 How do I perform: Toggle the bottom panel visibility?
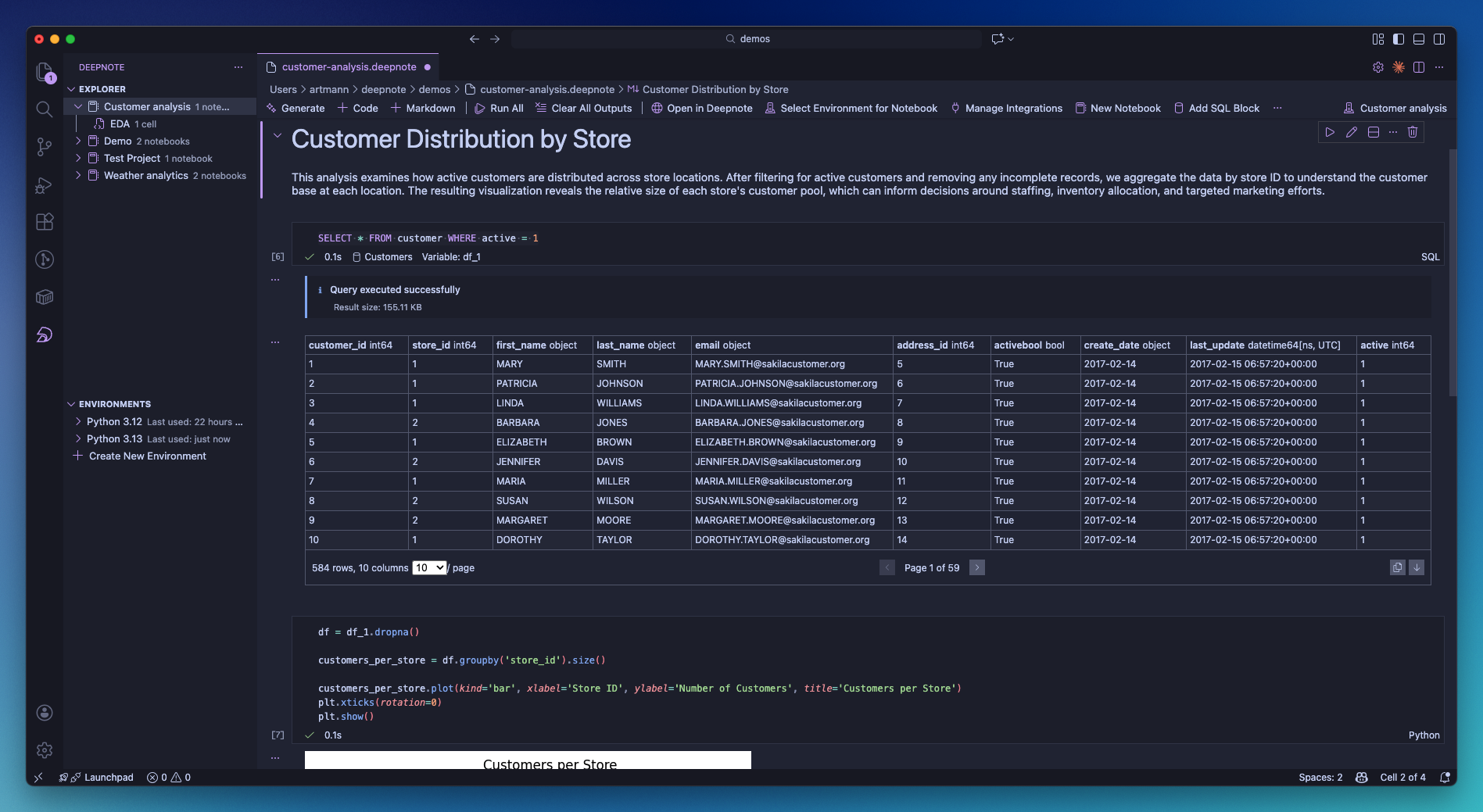coord(1419,39)
